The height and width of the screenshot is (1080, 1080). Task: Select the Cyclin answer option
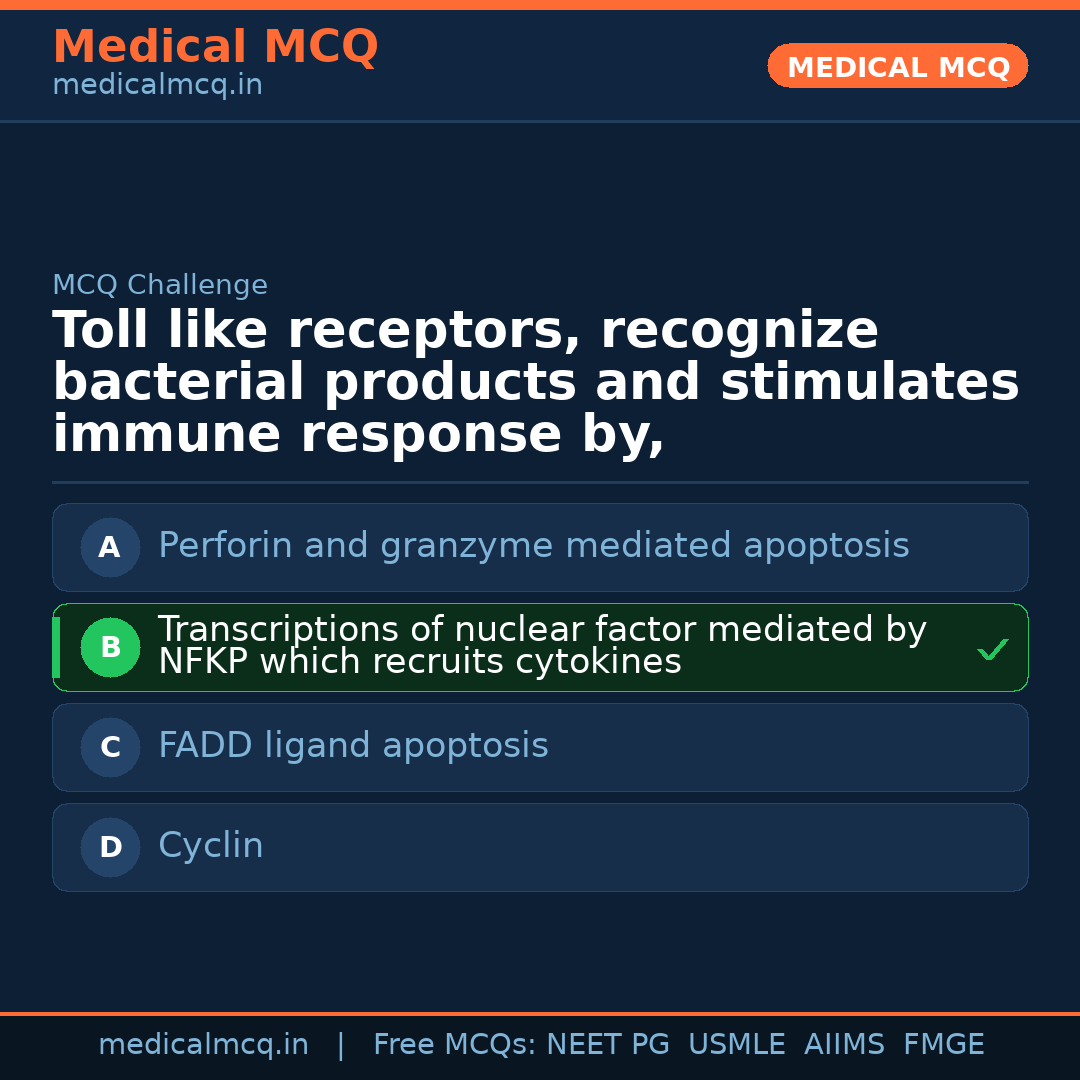(x=211, y=846)
